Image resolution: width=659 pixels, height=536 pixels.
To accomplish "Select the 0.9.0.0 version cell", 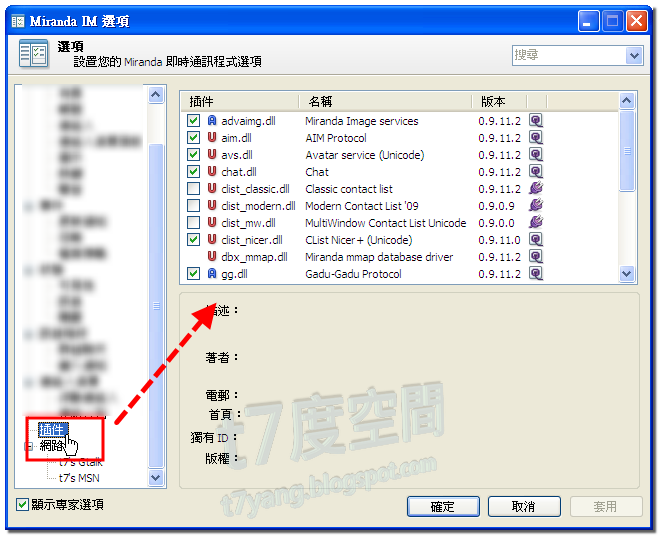I will coord(496,223).
